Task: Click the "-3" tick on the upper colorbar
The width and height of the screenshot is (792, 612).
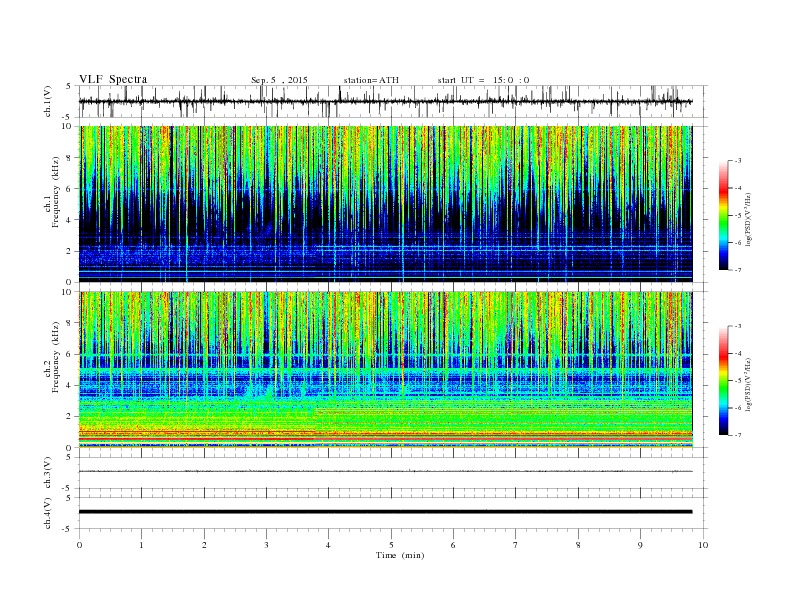Action: click(x=737, y=161)
